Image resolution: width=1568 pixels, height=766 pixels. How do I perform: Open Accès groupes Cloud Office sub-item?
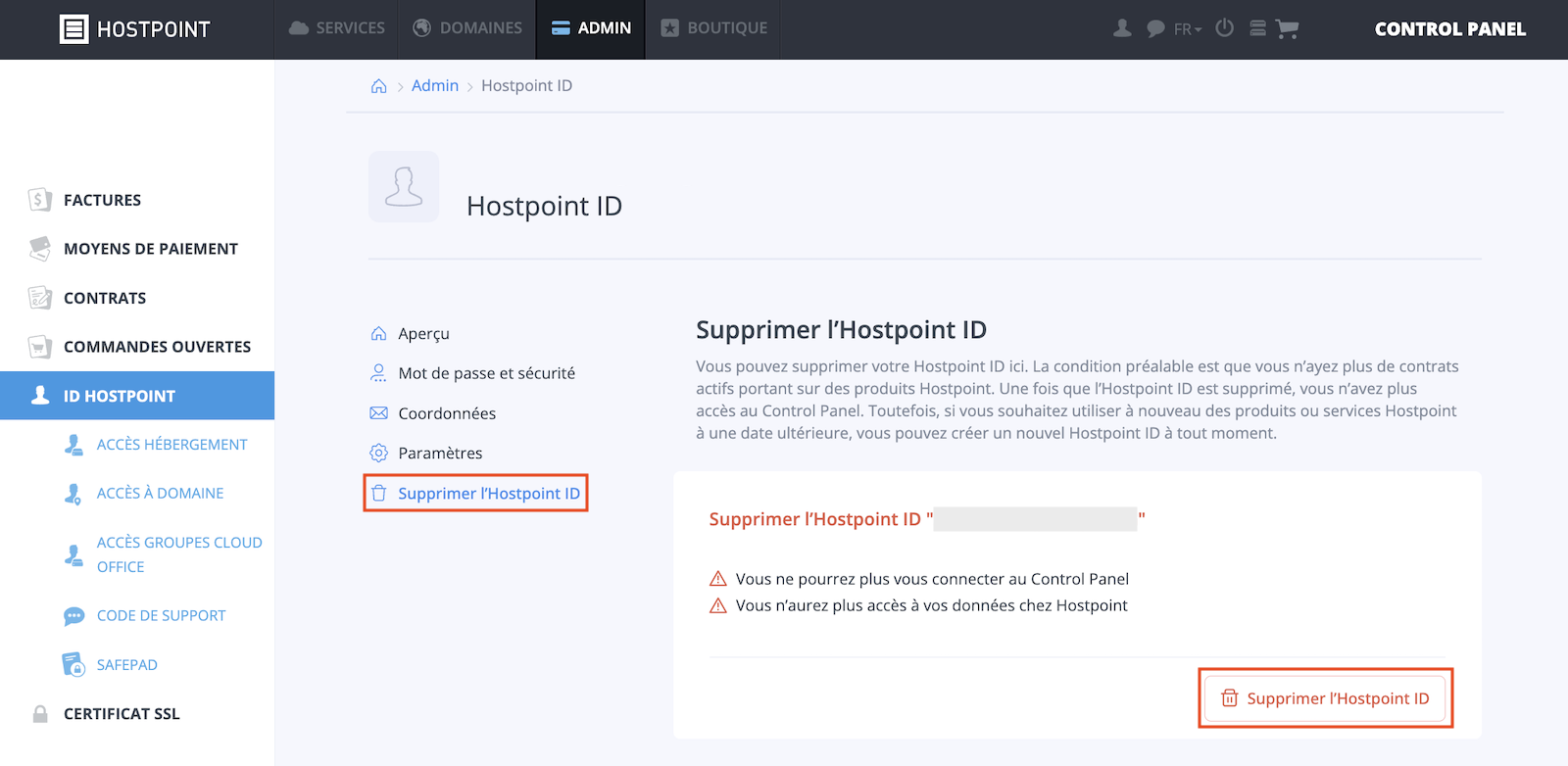[x=179, y=554]
